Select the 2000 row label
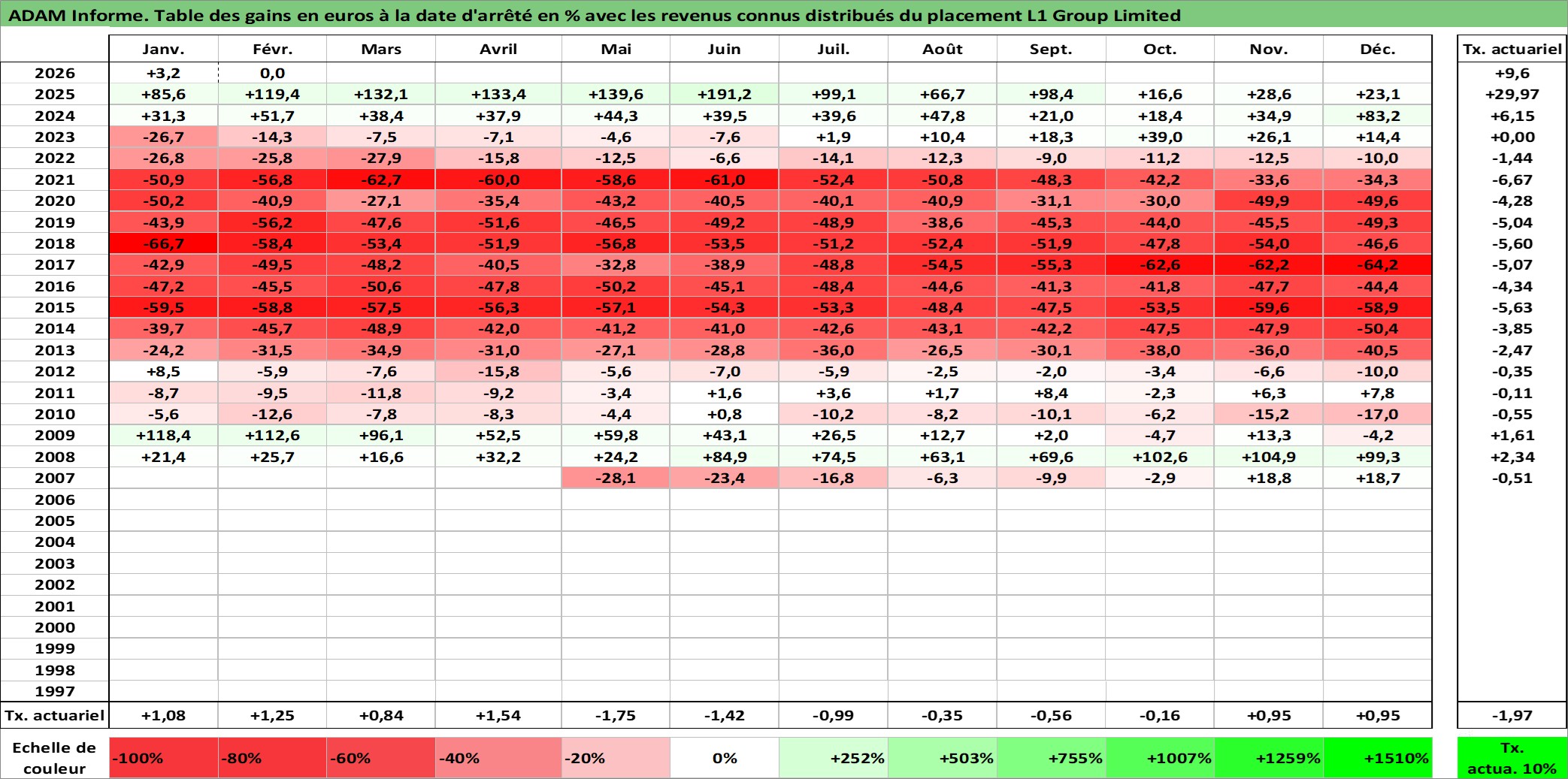This screenshot has height=779, width=1568. pyautogui.click(x=55, y=627)
